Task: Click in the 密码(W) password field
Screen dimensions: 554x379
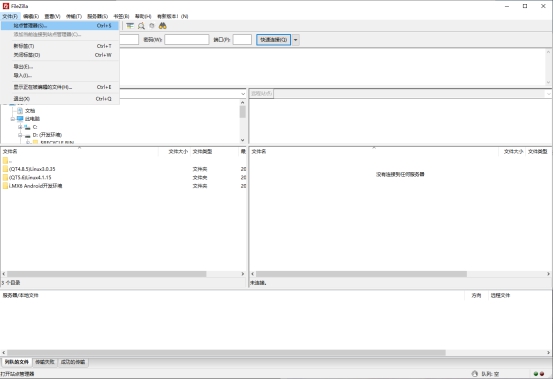Action: coord(187,40)
